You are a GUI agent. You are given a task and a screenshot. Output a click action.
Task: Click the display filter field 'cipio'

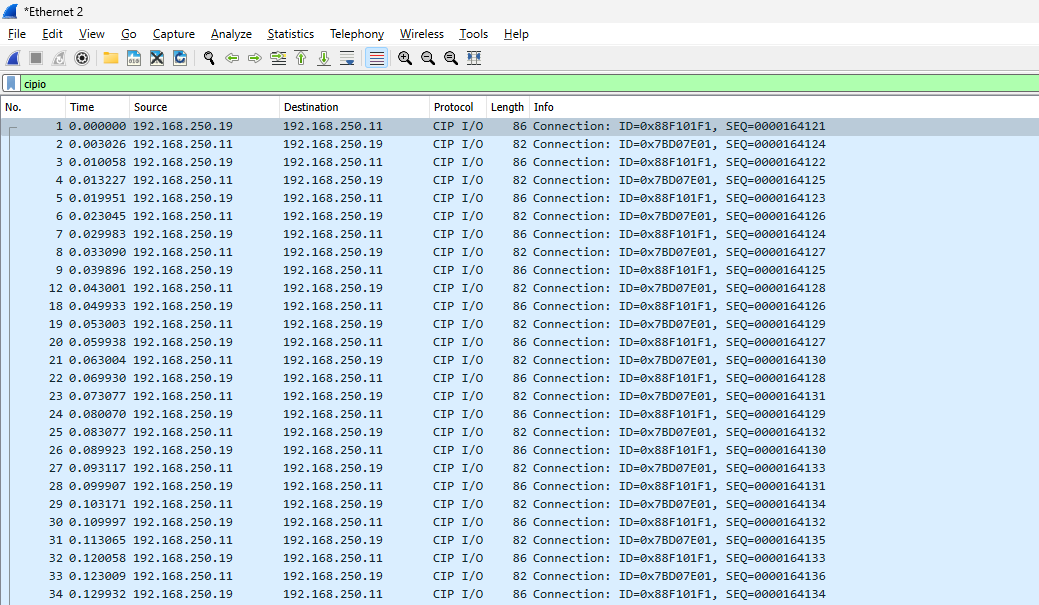pos(529,83)
